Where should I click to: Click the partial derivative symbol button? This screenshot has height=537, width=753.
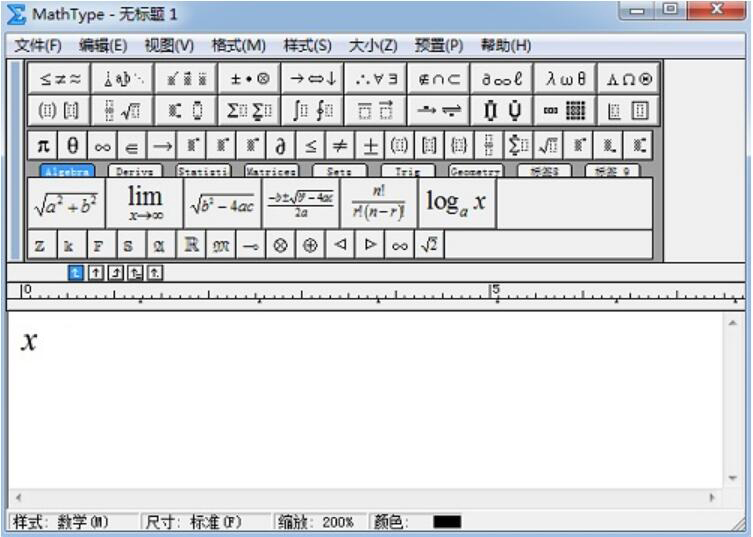[281, 146]
